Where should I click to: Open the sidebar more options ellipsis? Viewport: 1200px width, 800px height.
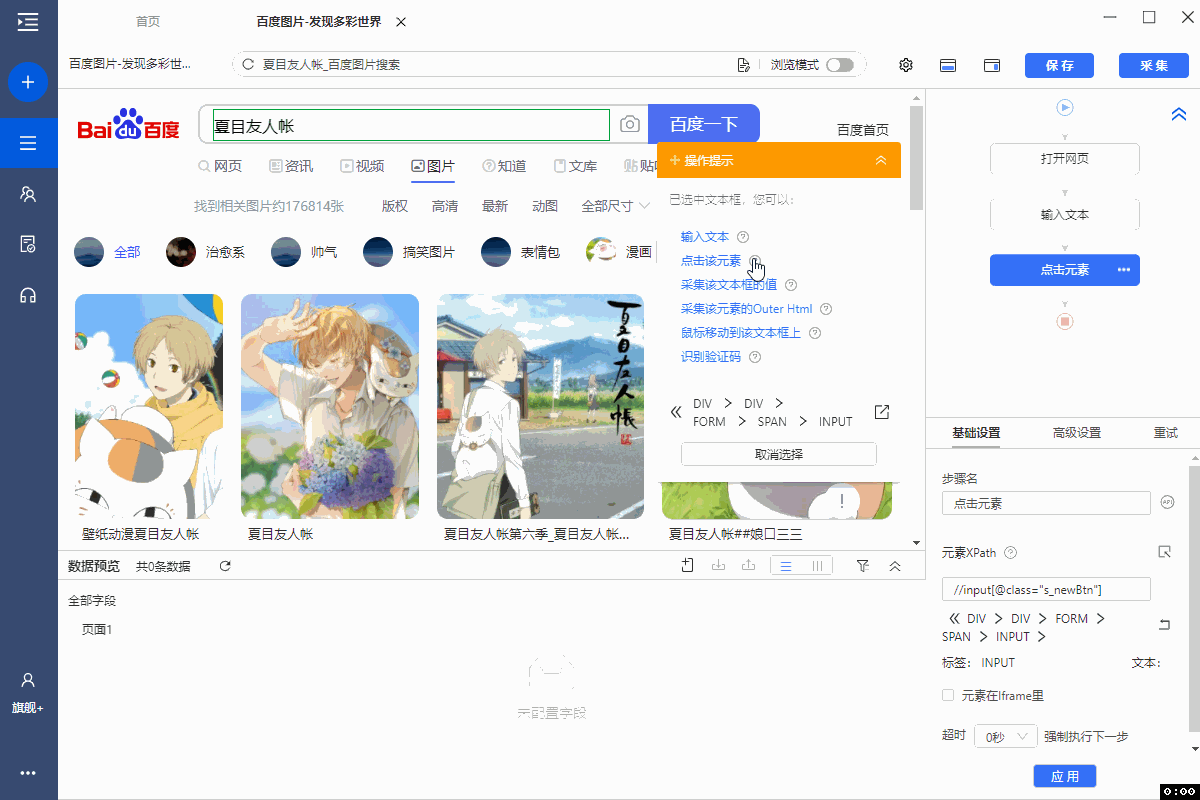(x=28, y=773)
